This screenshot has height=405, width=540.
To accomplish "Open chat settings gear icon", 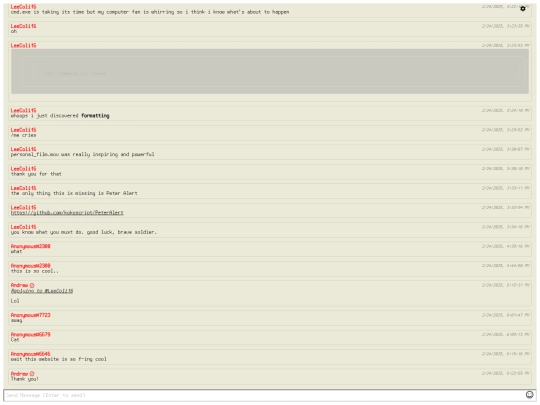I will (x=522, y=9).
